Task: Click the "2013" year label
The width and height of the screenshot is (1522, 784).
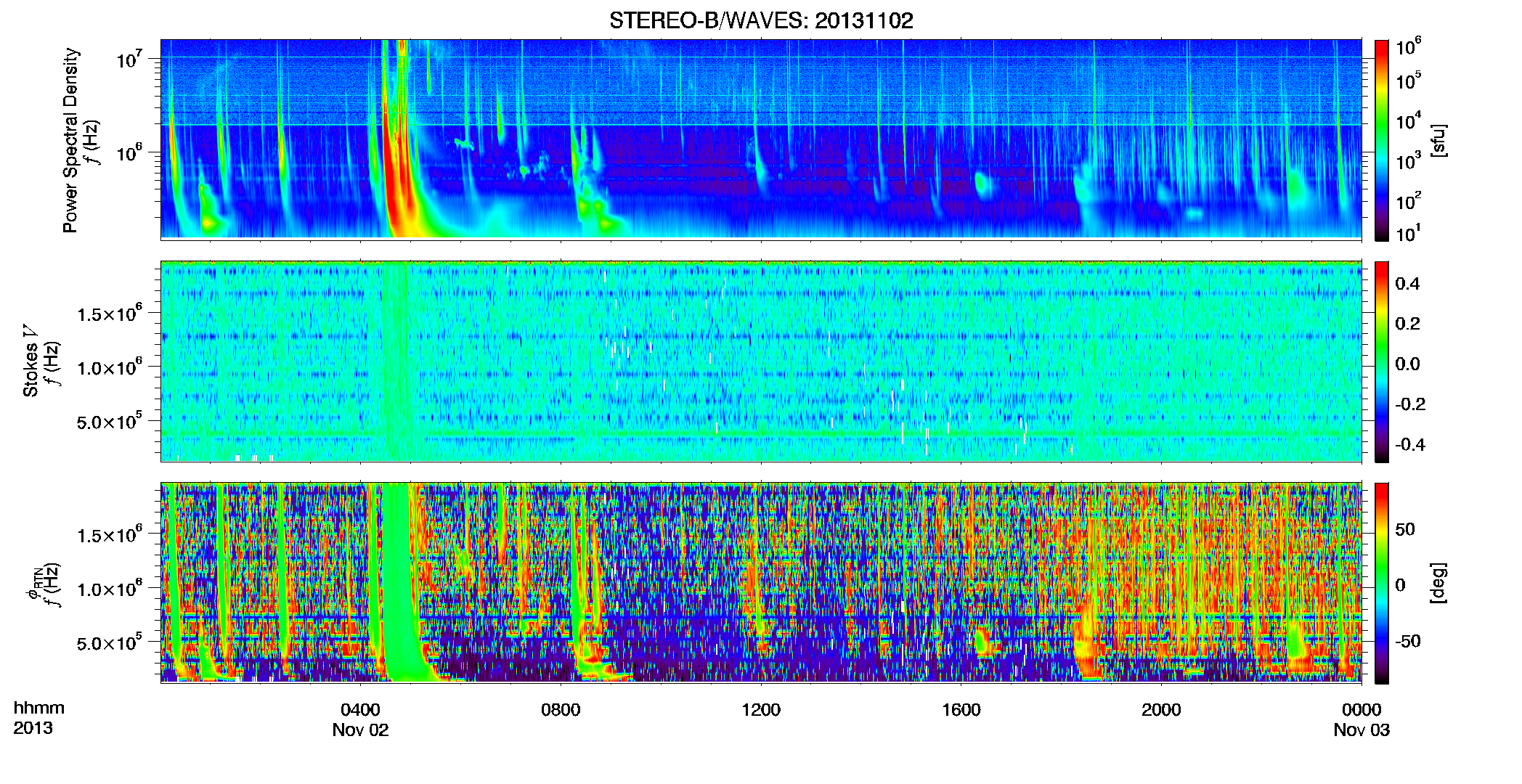Action: coord(33,728)
